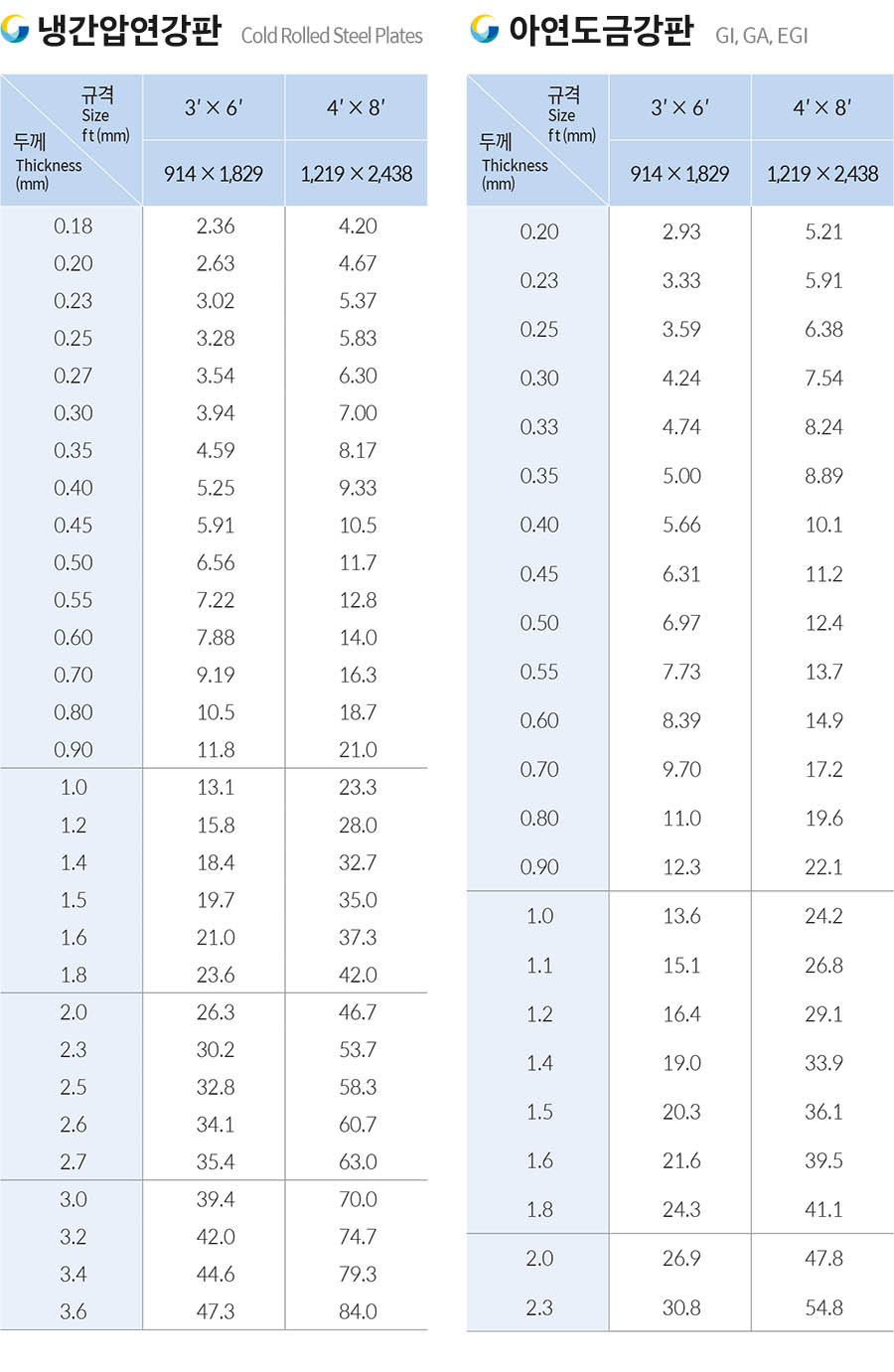Click the 냉간압연강판 heading text
The height and width of the screenshot is (1372, 894).
pos(129,32)
